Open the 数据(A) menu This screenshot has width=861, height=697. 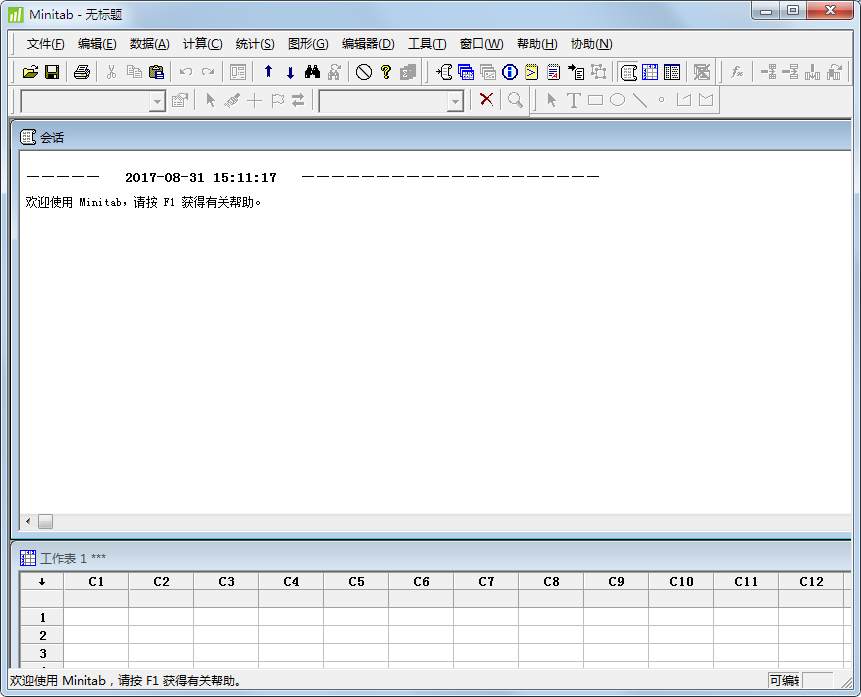pos(150,44)
